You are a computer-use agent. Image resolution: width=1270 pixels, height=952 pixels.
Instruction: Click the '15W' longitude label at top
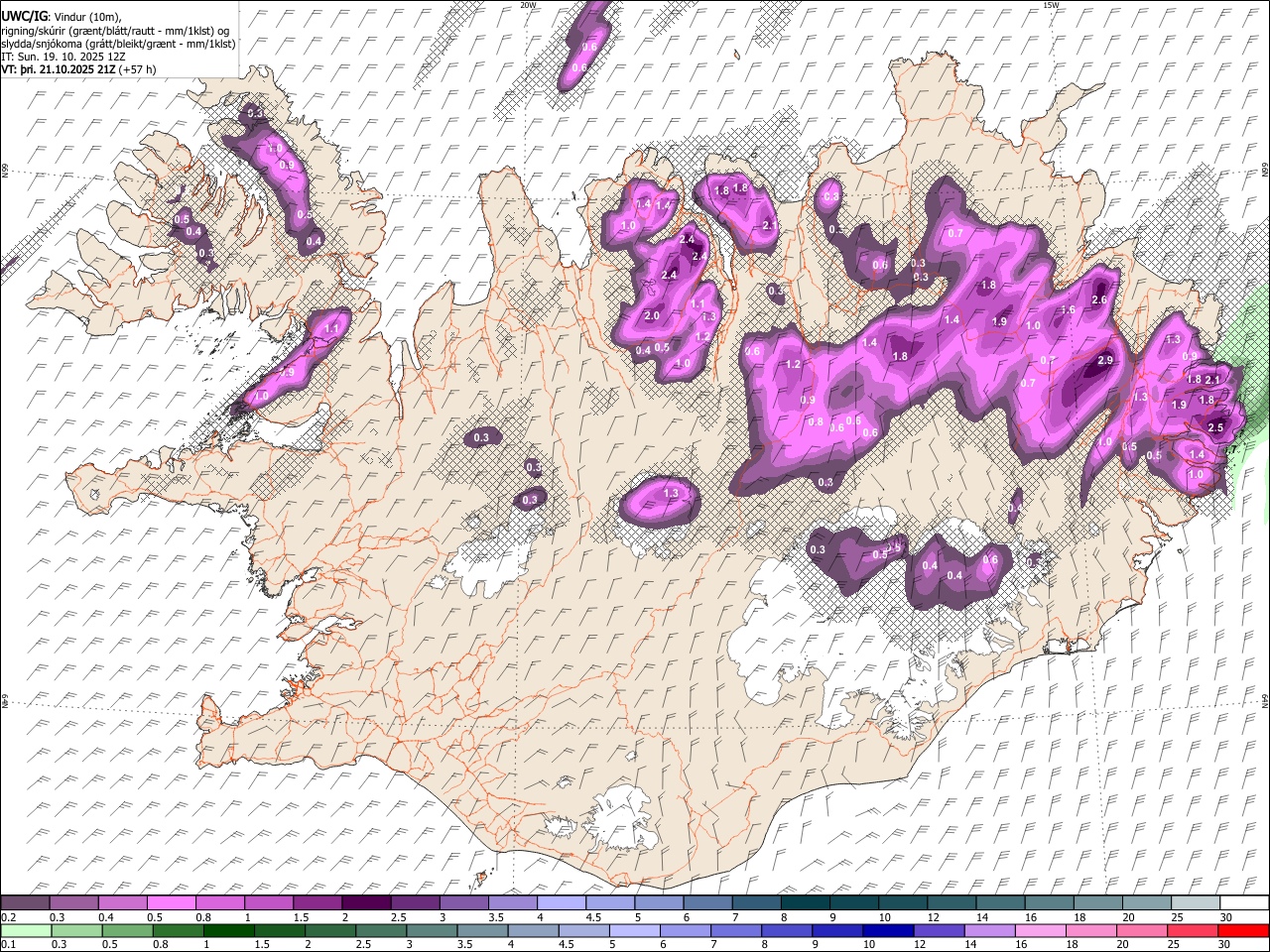(x=1051, y=5)
